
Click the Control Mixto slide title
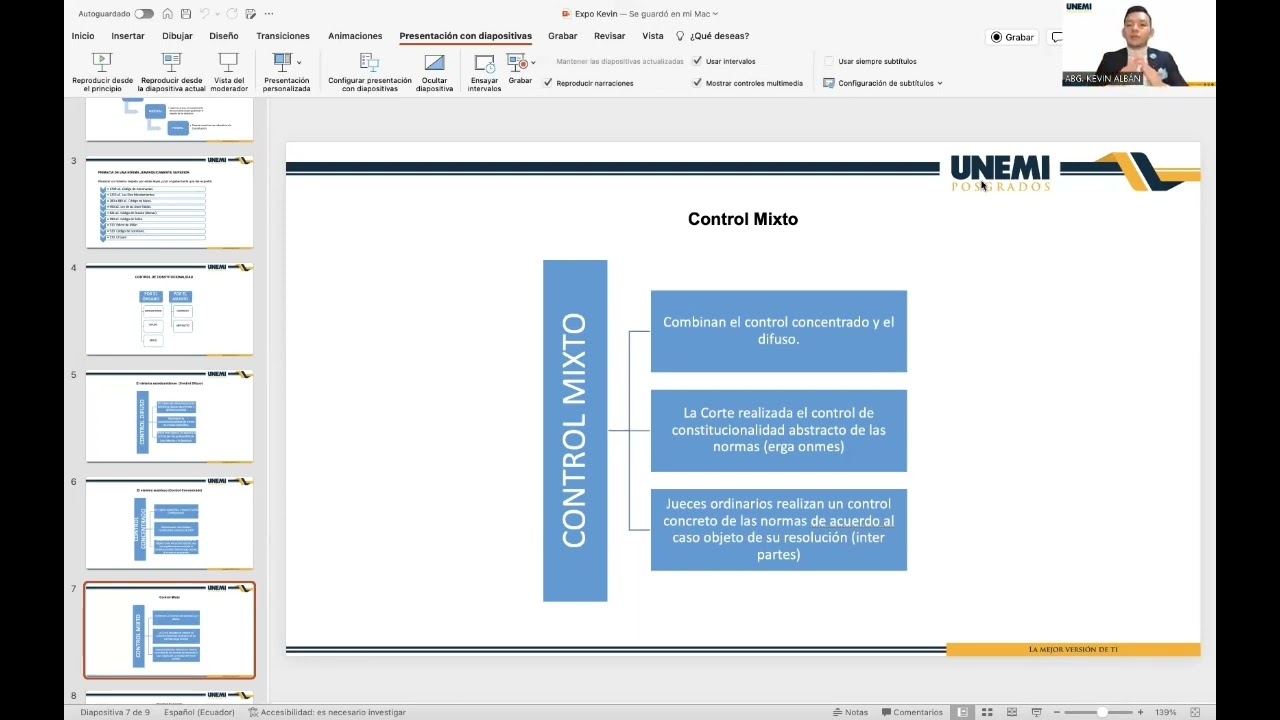743,219
